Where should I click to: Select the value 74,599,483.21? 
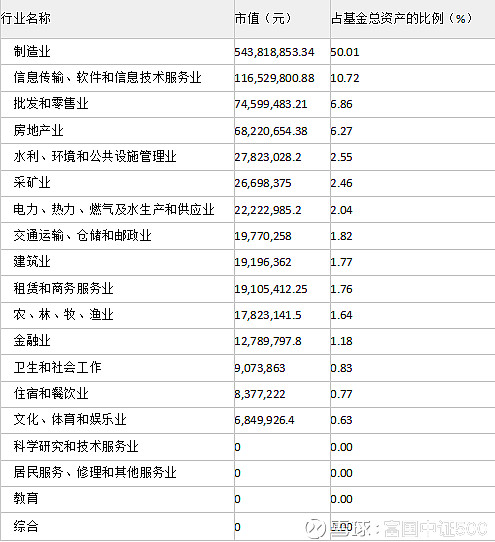tap(271, 104)
